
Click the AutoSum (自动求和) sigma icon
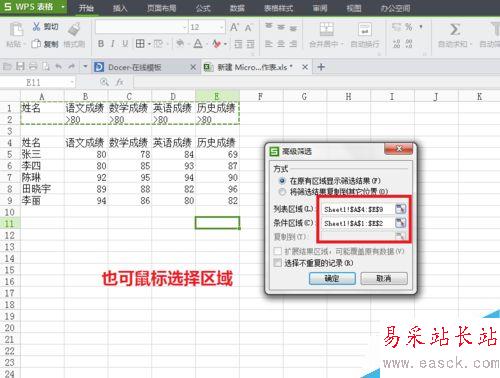click(x=455, y=29)
